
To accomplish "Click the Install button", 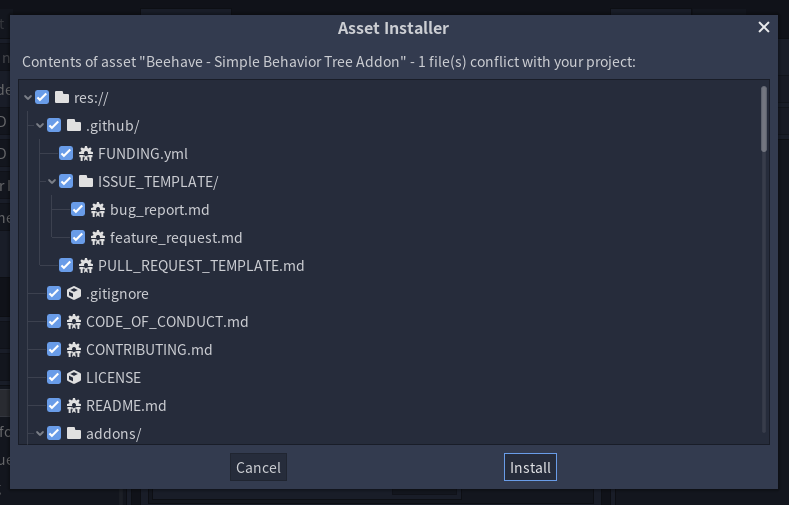I will [x=530, y=467].
